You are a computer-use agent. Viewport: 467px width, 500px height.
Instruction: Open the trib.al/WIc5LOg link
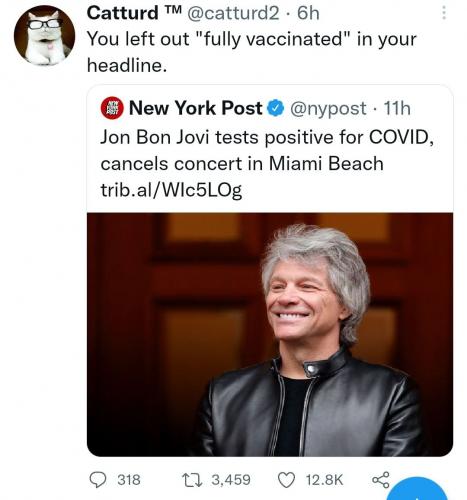[x=171, y=190]
